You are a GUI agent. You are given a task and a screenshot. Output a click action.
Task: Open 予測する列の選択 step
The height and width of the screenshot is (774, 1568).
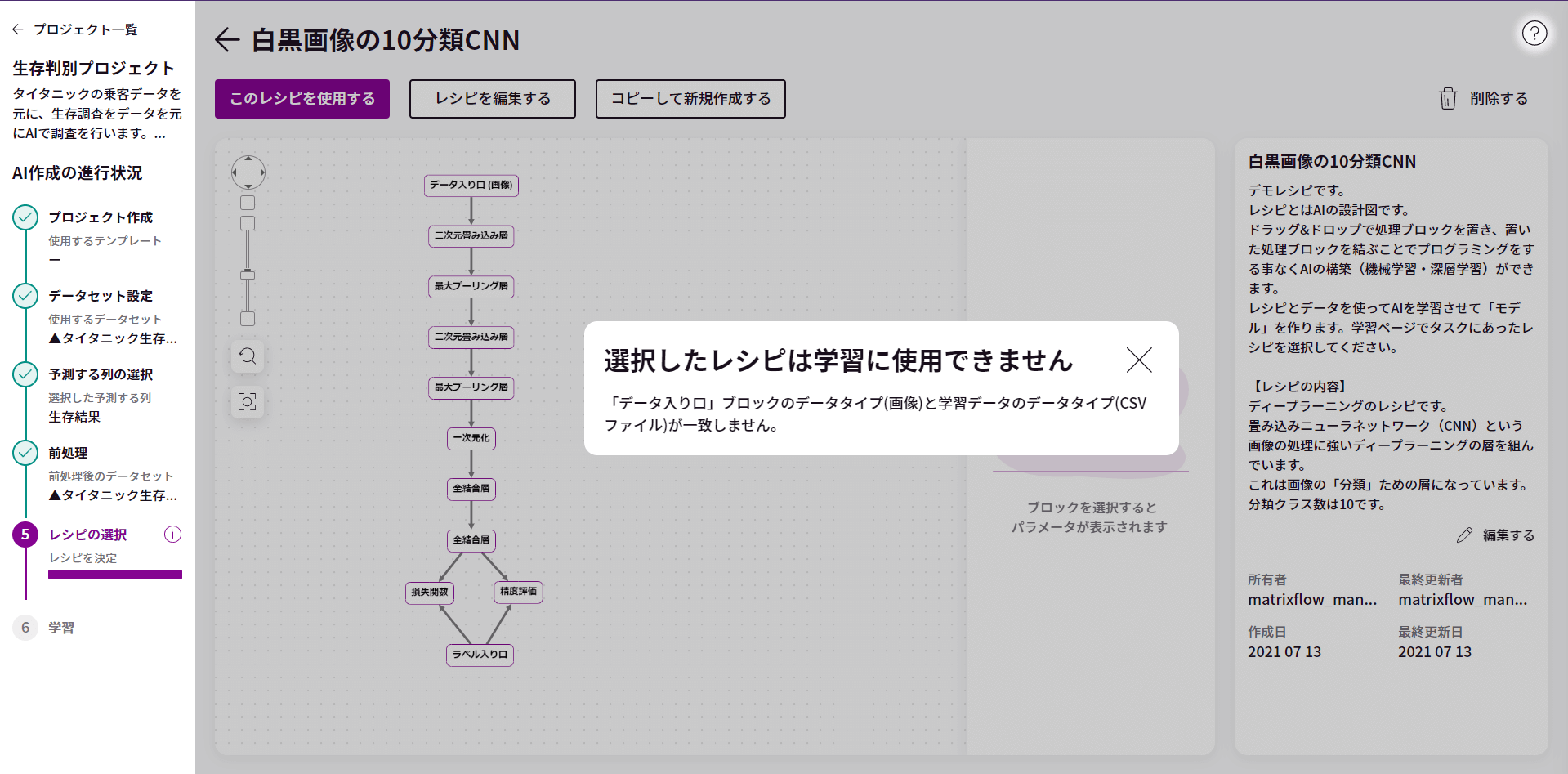101,374
